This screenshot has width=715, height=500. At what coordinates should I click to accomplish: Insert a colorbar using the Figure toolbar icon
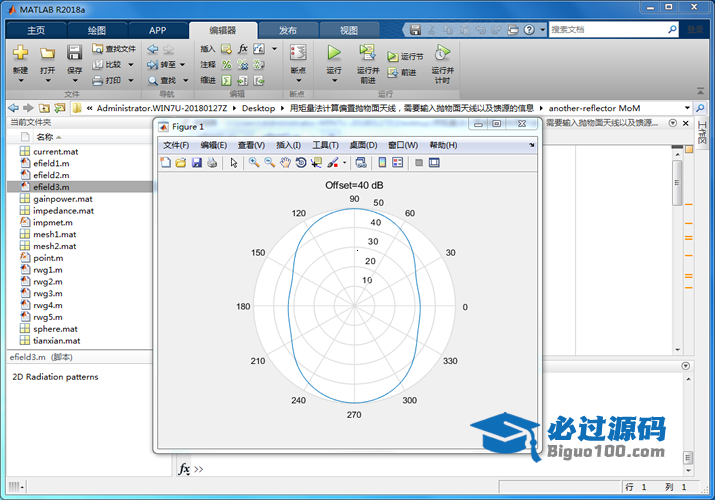[x=382, y=162]
